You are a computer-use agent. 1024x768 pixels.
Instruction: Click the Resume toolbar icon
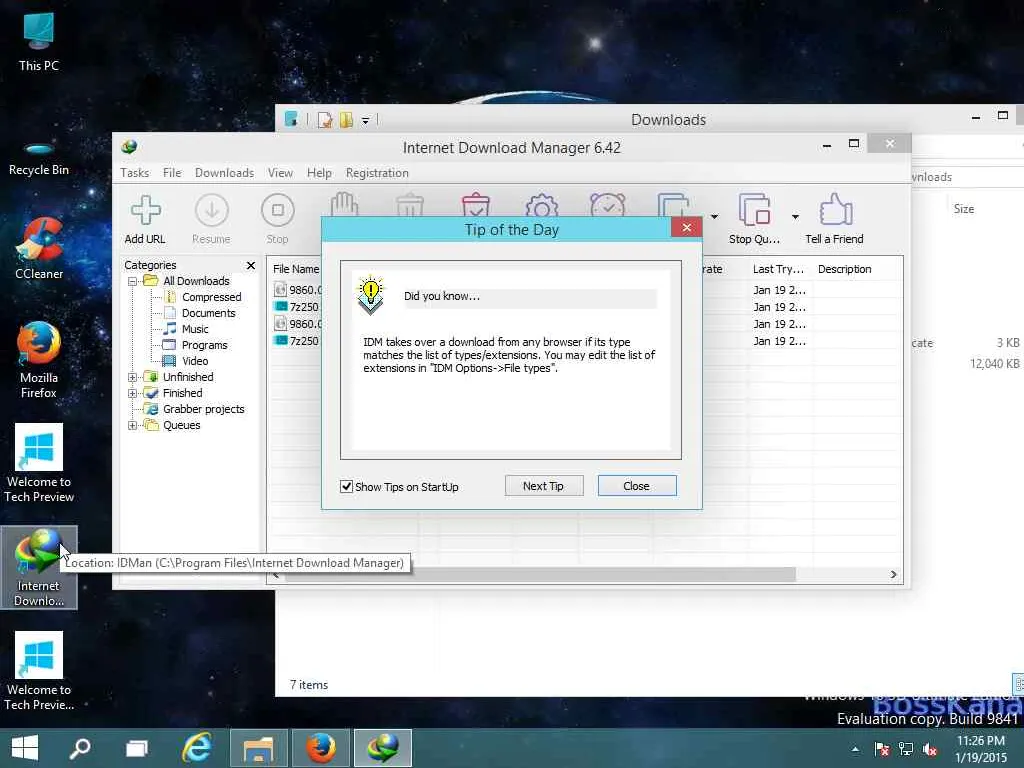click(212, 219)
